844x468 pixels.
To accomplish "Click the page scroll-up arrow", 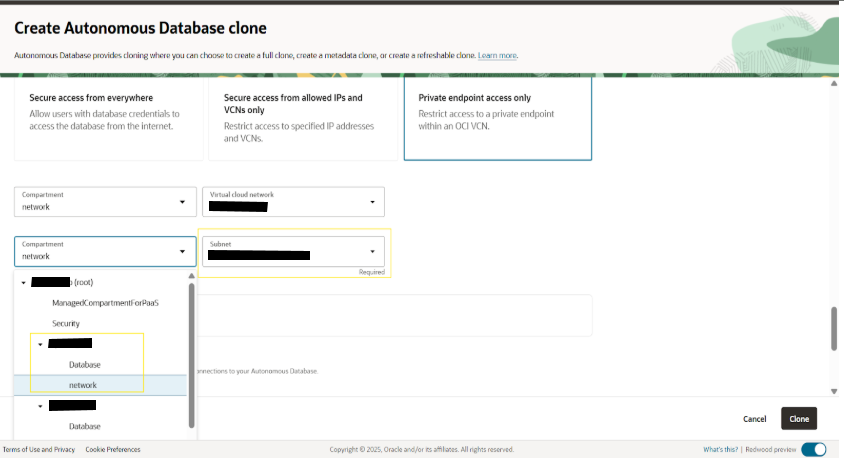I will 834,83.
